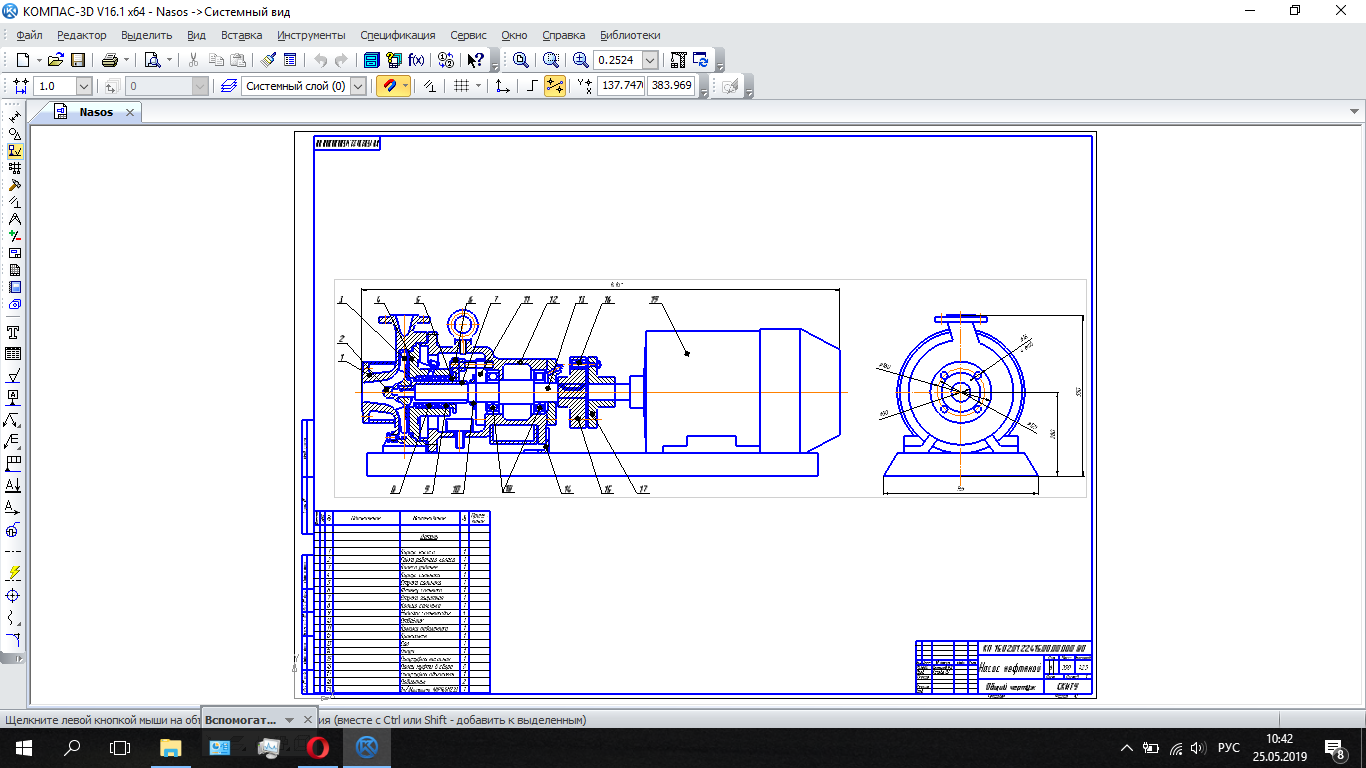Toggle the Orthogonal drawing mode button
The height and width of the screenshot is (768, 1366).
click(x=532, y=86)
